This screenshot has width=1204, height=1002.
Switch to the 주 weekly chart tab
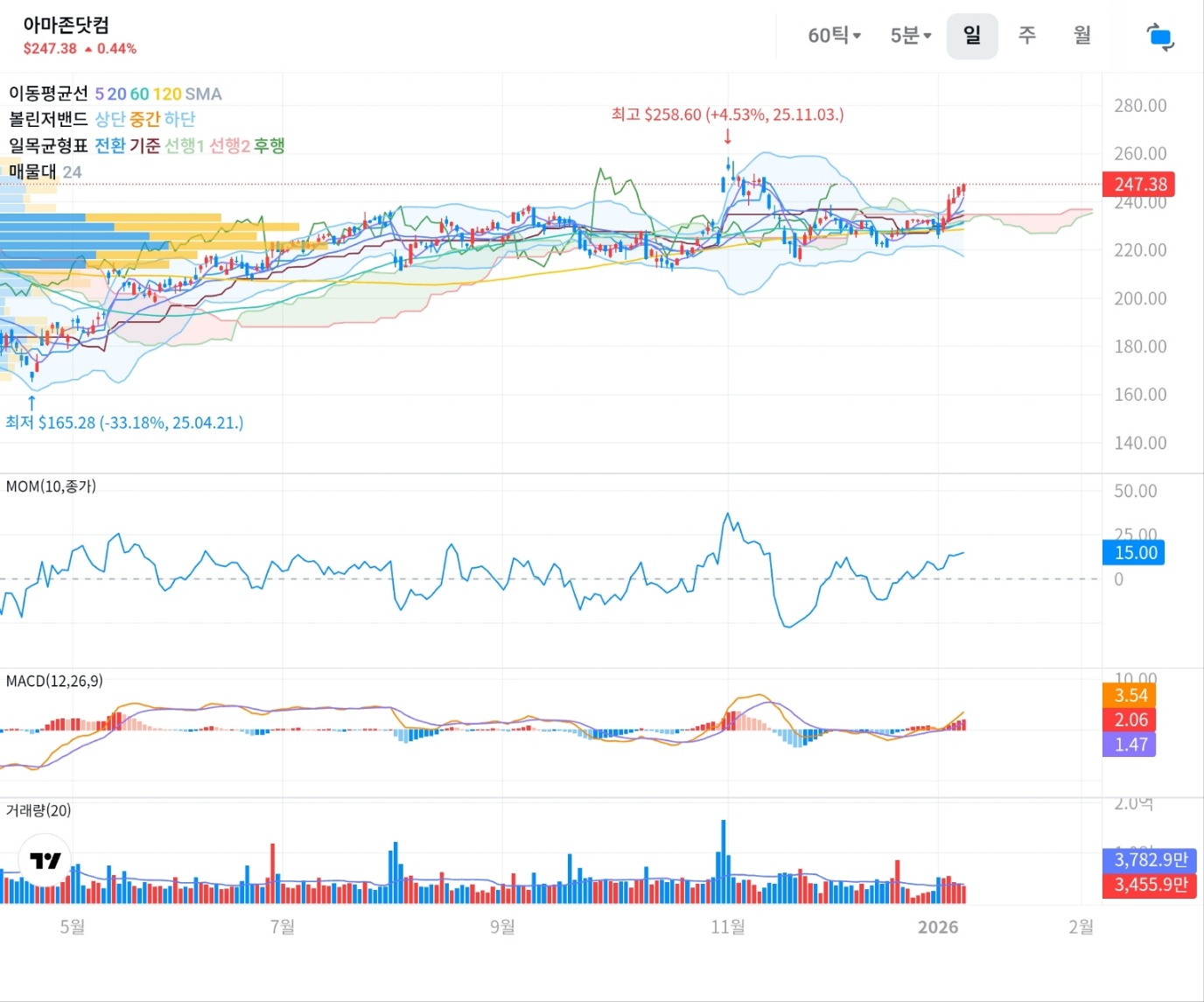point(1027,36)
